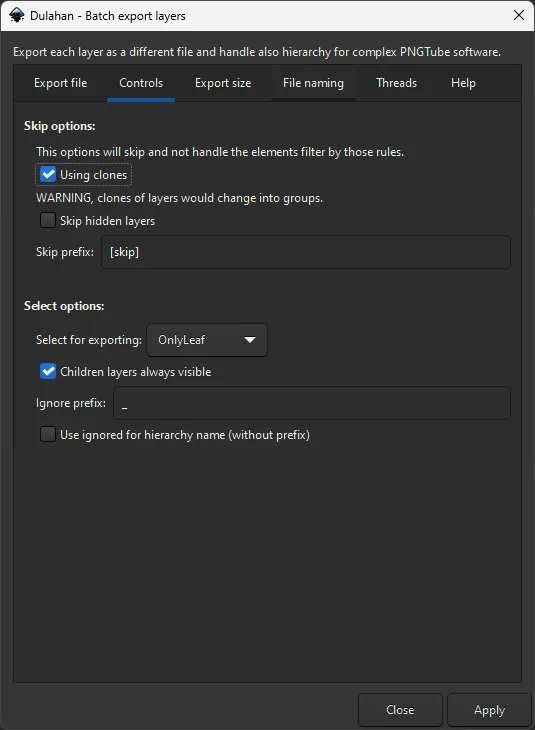Viewport: 535px width, 730px height.
Task: Select the Controls tab
Action: (141, 83)
